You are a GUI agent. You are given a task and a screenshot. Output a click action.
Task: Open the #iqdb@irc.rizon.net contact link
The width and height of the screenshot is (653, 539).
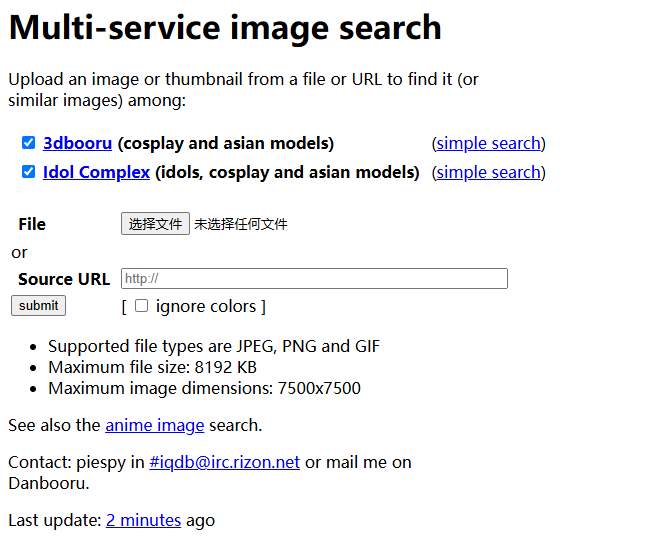pyautogui.click(x=224, y=462)
